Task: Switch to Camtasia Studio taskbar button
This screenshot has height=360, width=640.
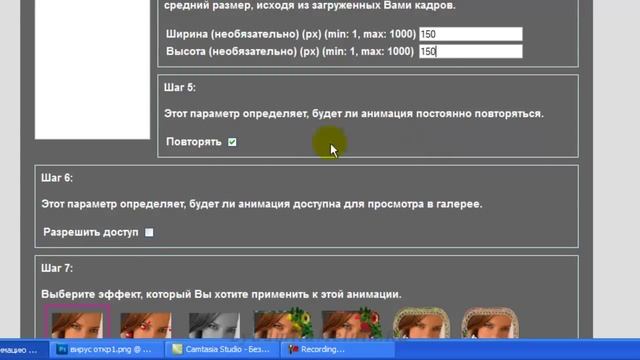Action: (222, 349)
